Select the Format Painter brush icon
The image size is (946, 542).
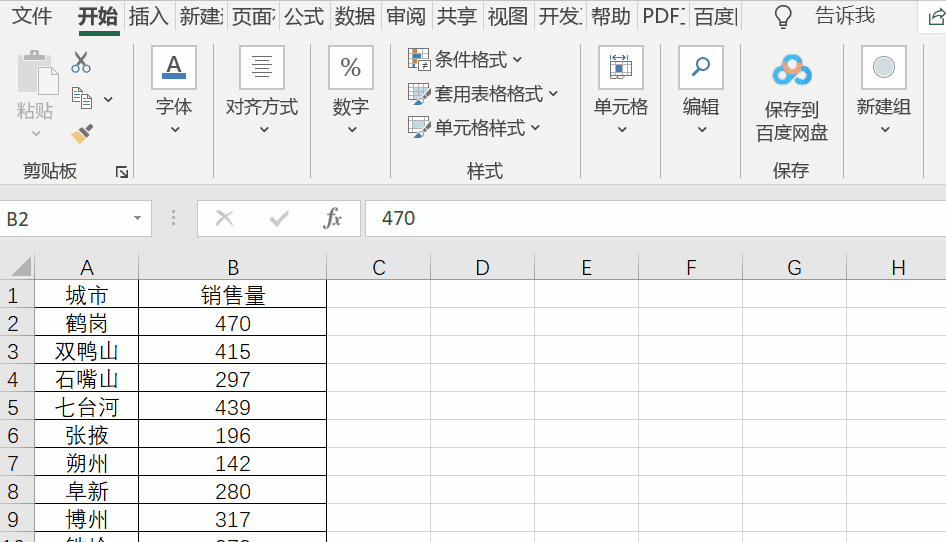[81, 133]
